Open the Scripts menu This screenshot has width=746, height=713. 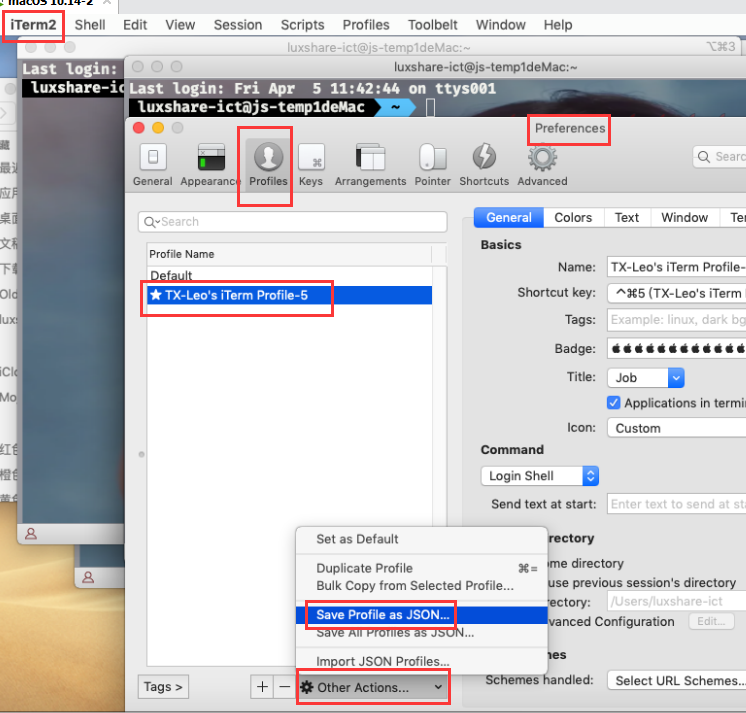tap(303, 25)
